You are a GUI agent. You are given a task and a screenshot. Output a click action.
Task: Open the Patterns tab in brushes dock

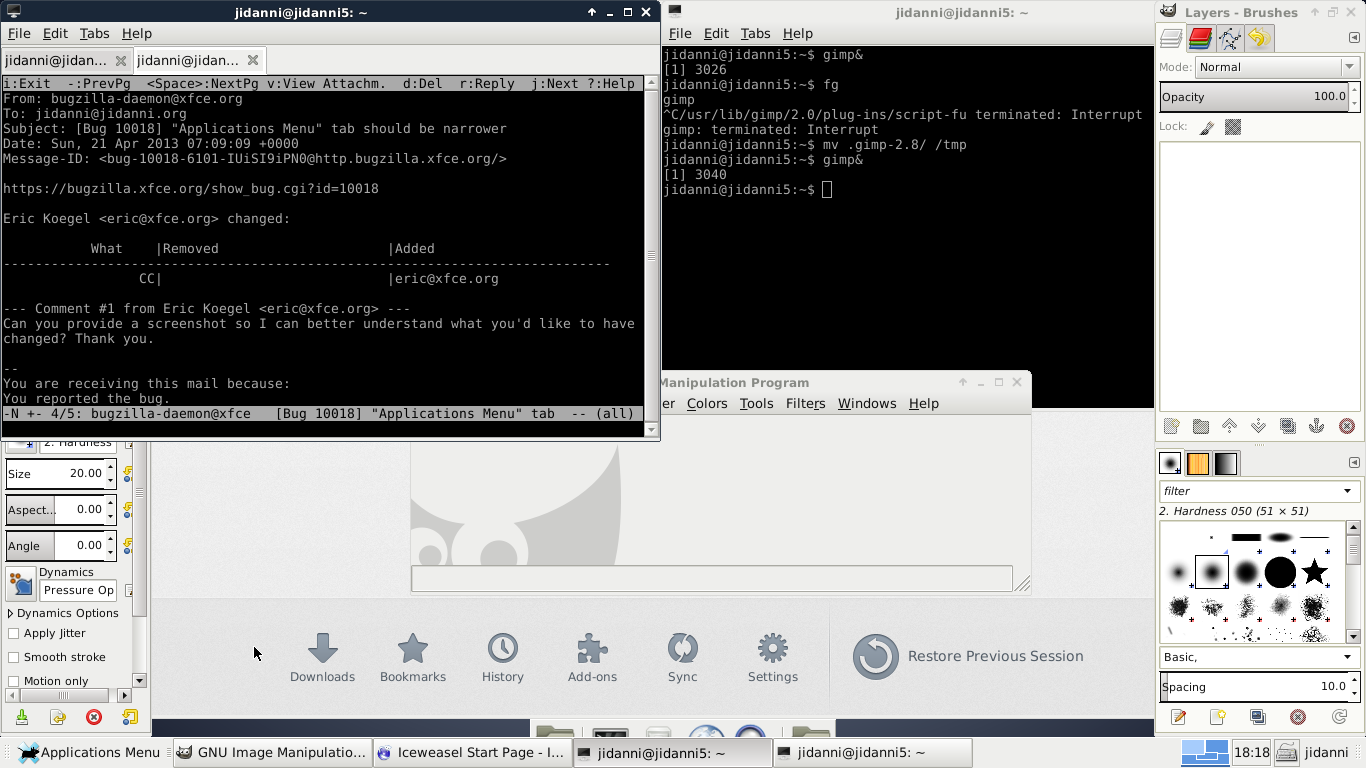click(1198, 463)
